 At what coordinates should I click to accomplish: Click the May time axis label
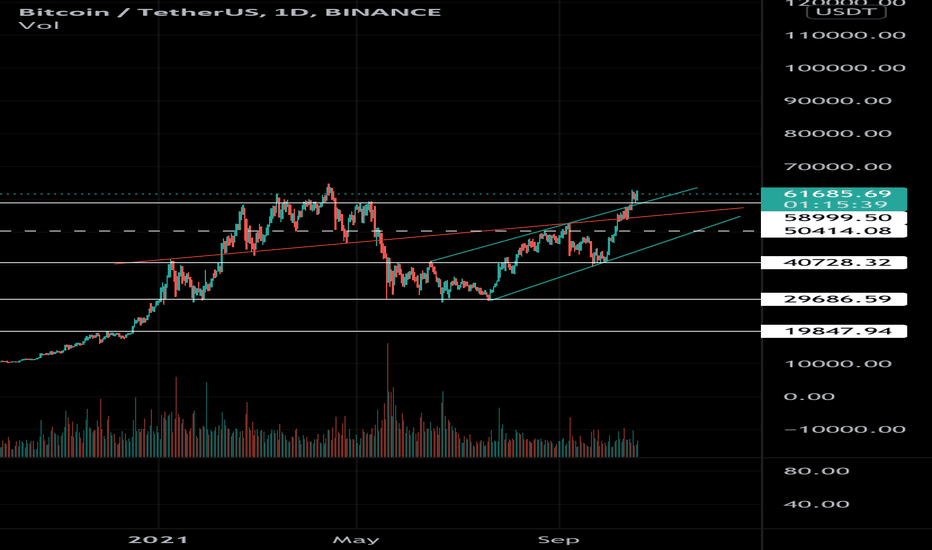pyautogui.click(x=356, y=540)
